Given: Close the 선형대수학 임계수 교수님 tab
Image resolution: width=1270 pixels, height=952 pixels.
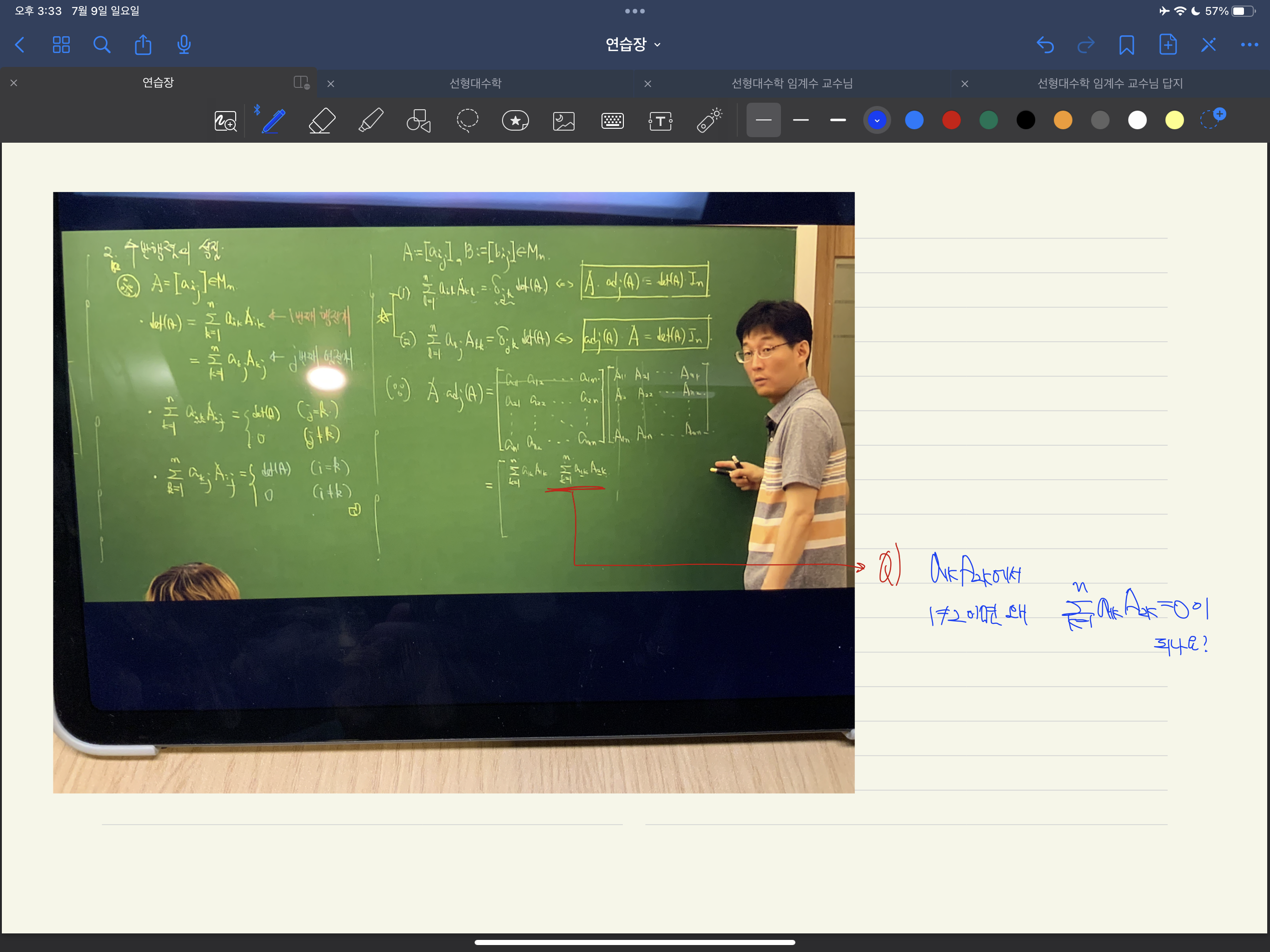Looking at the screenshot, I should pyautogui.click(x=648, y=84).
